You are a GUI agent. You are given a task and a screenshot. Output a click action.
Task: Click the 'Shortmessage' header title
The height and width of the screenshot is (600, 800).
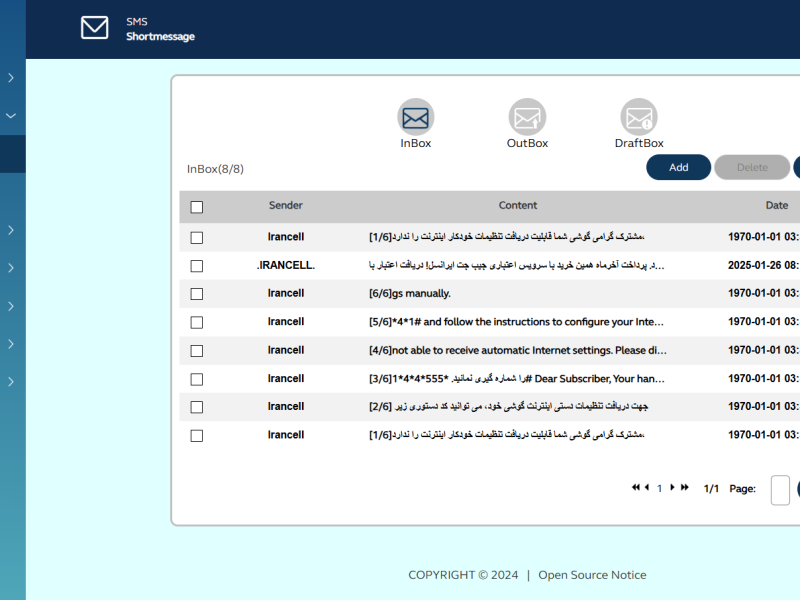tap(160, 36)
